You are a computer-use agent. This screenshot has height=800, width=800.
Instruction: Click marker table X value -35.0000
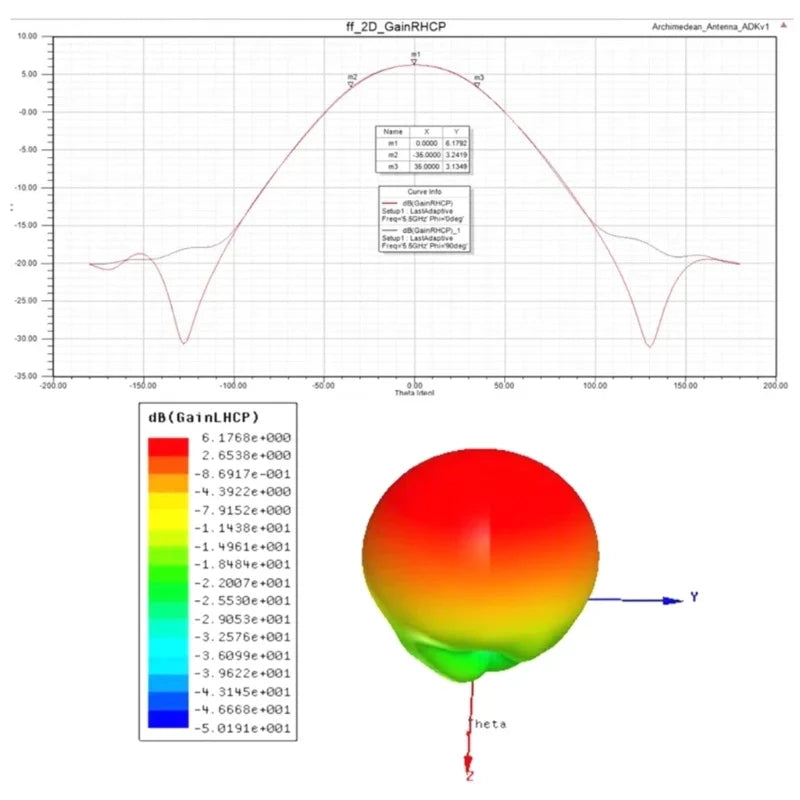coord(426,155)
